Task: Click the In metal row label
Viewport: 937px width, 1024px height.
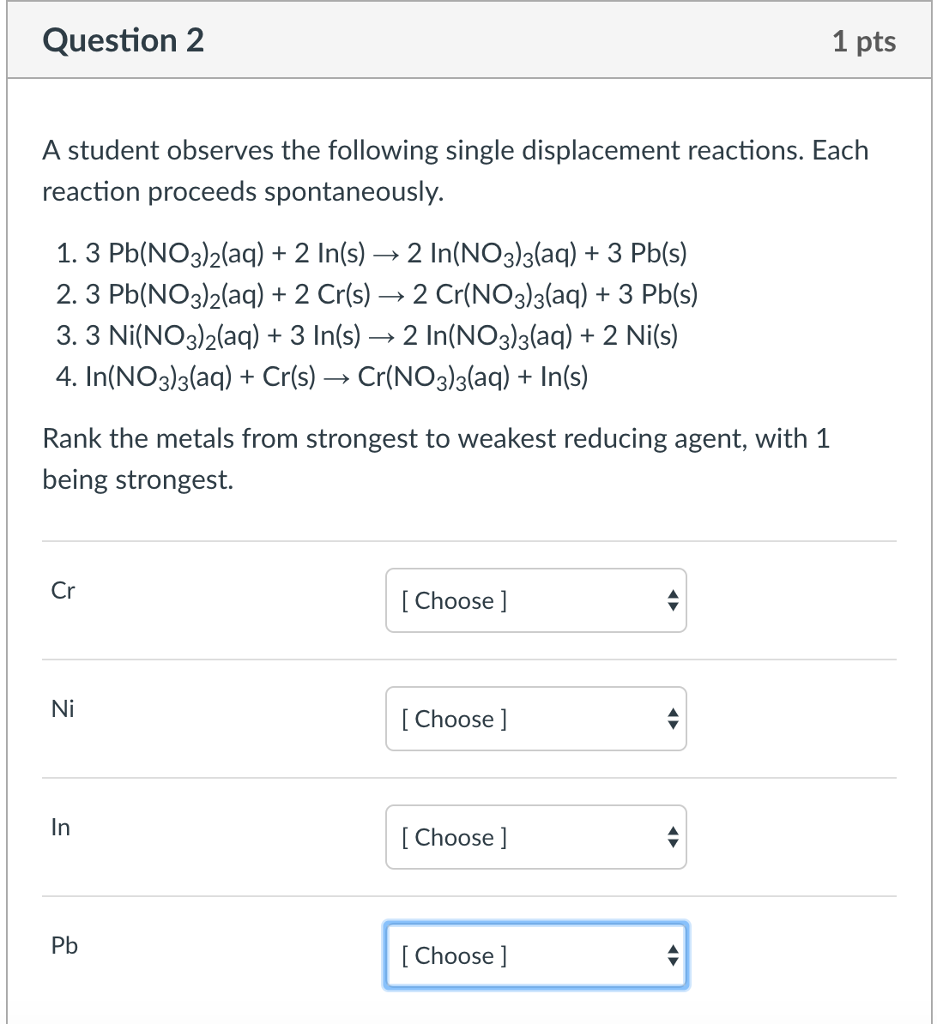Action: pyautogui.click(x=60, y=827)
